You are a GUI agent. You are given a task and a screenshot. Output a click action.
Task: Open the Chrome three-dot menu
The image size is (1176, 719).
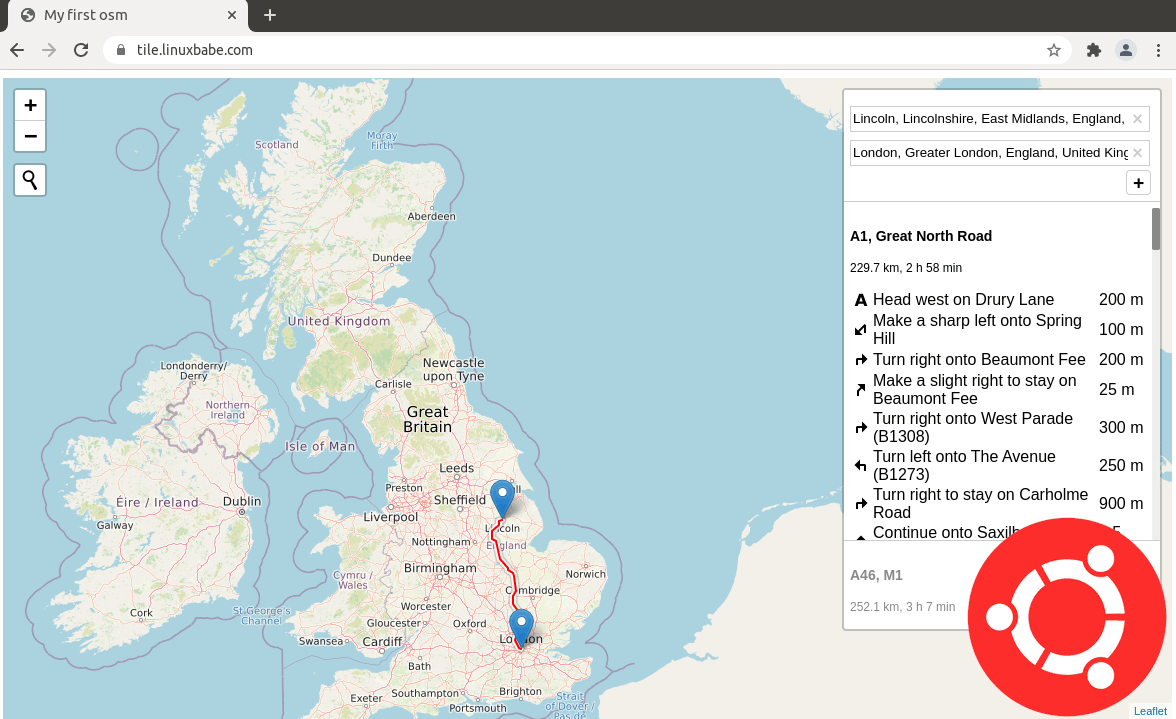click(x=1159, y=50)
